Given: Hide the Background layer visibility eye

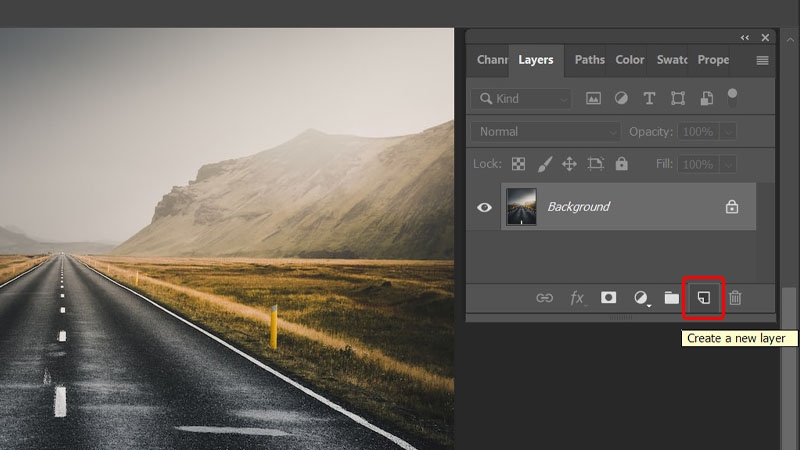Looking at the screenshot, I should (x=484, y=207).
